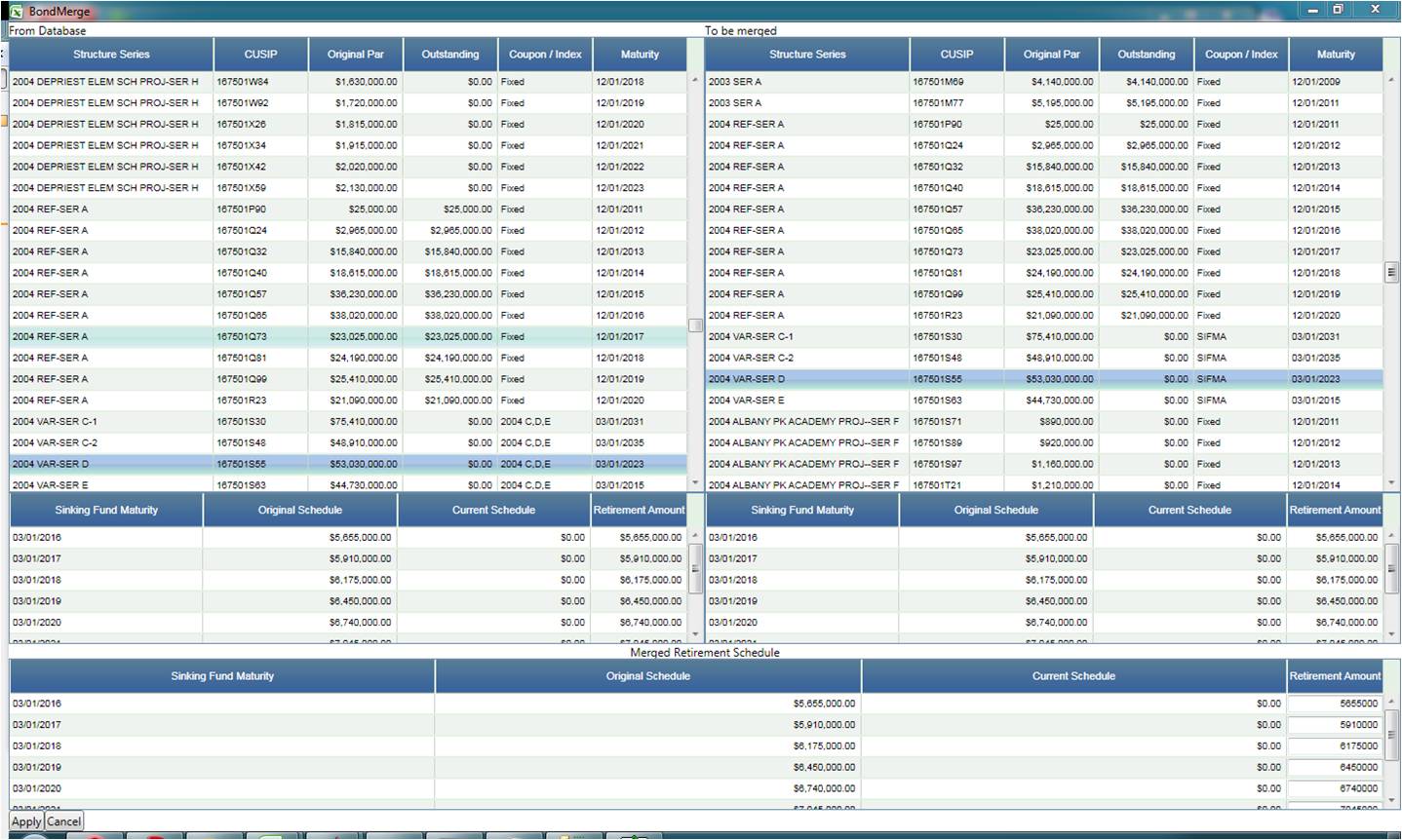Screen dimensions: 1402x840
Task: Grab the To be merged grid scrollbar thumb
Action: point(1391,273)
